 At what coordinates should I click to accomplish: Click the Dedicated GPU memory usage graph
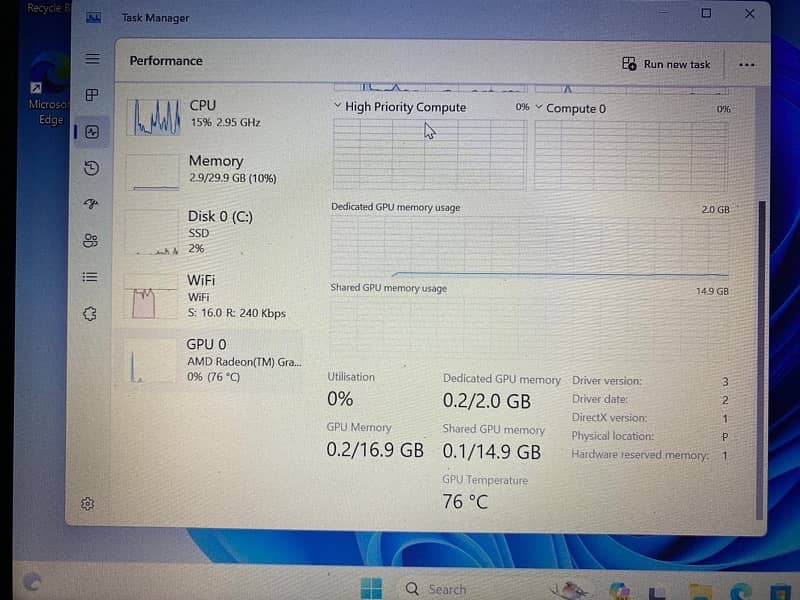pyautogui.click(x=530, y=246)
